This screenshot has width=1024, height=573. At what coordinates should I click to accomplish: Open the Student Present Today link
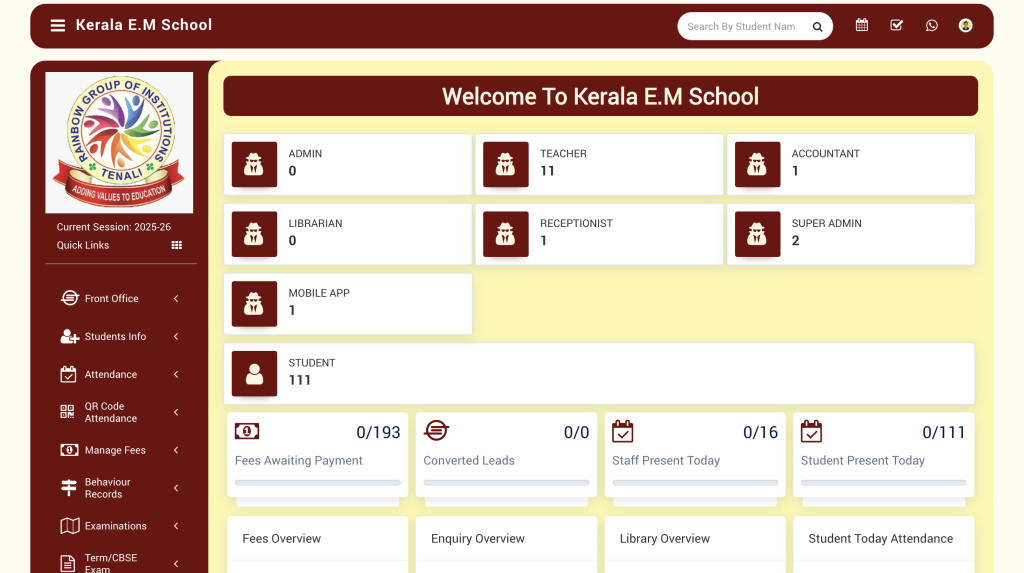(863, 461)
